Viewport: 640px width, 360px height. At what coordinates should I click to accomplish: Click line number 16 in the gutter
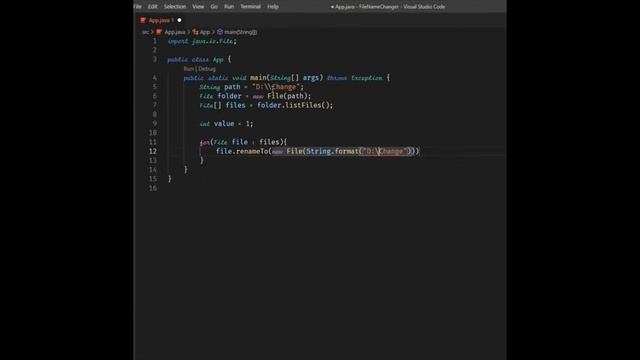pyautogui.click(x=153, y=188)
